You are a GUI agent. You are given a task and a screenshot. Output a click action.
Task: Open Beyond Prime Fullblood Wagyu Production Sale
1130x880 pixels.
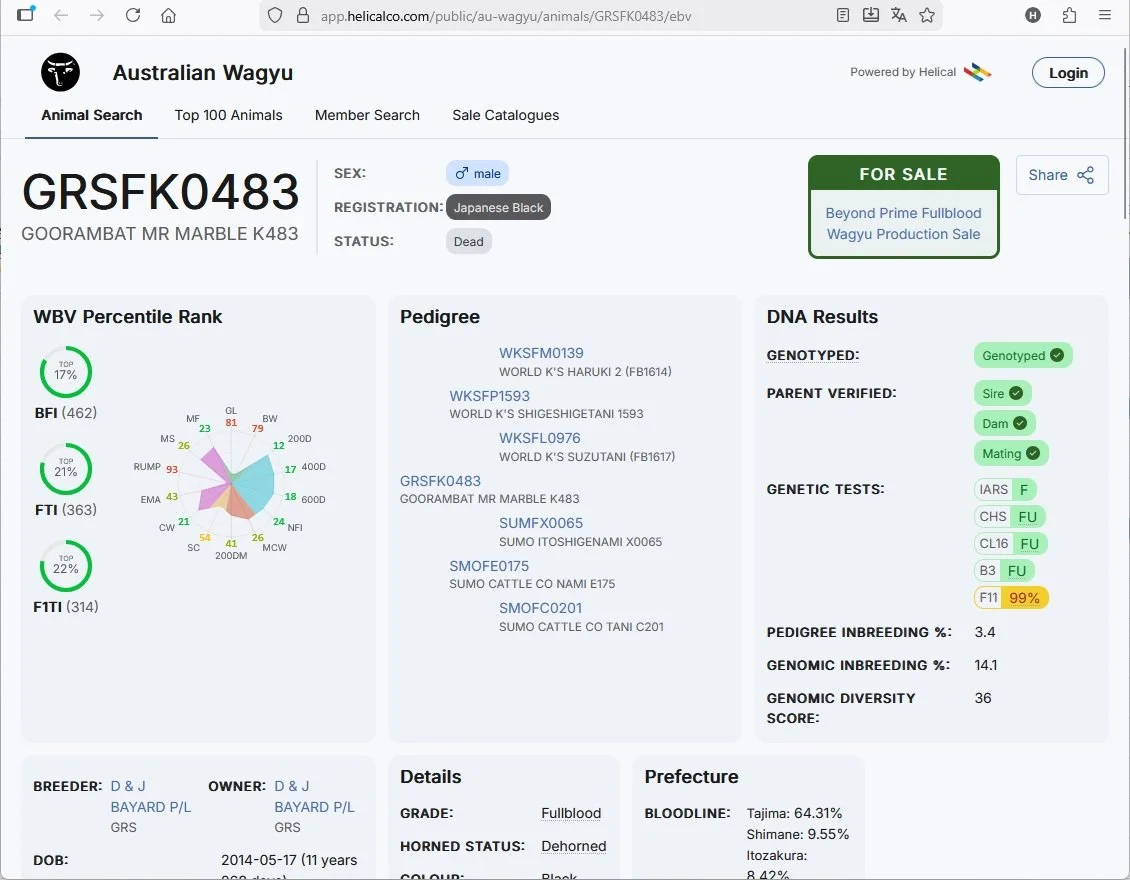[903, 223]
